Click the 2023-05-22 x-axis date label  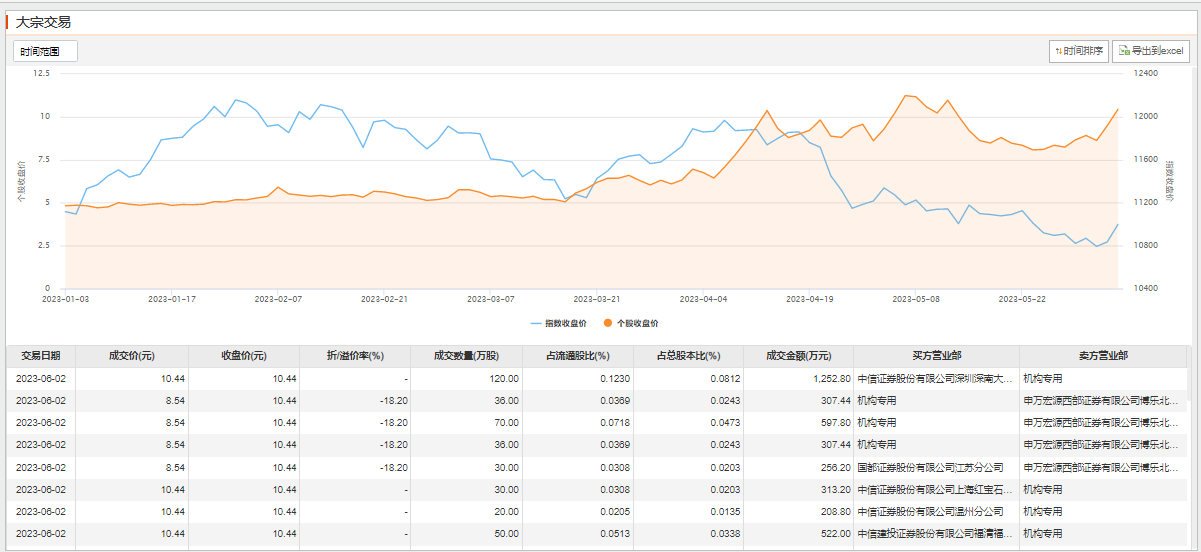pos(1023,298)
